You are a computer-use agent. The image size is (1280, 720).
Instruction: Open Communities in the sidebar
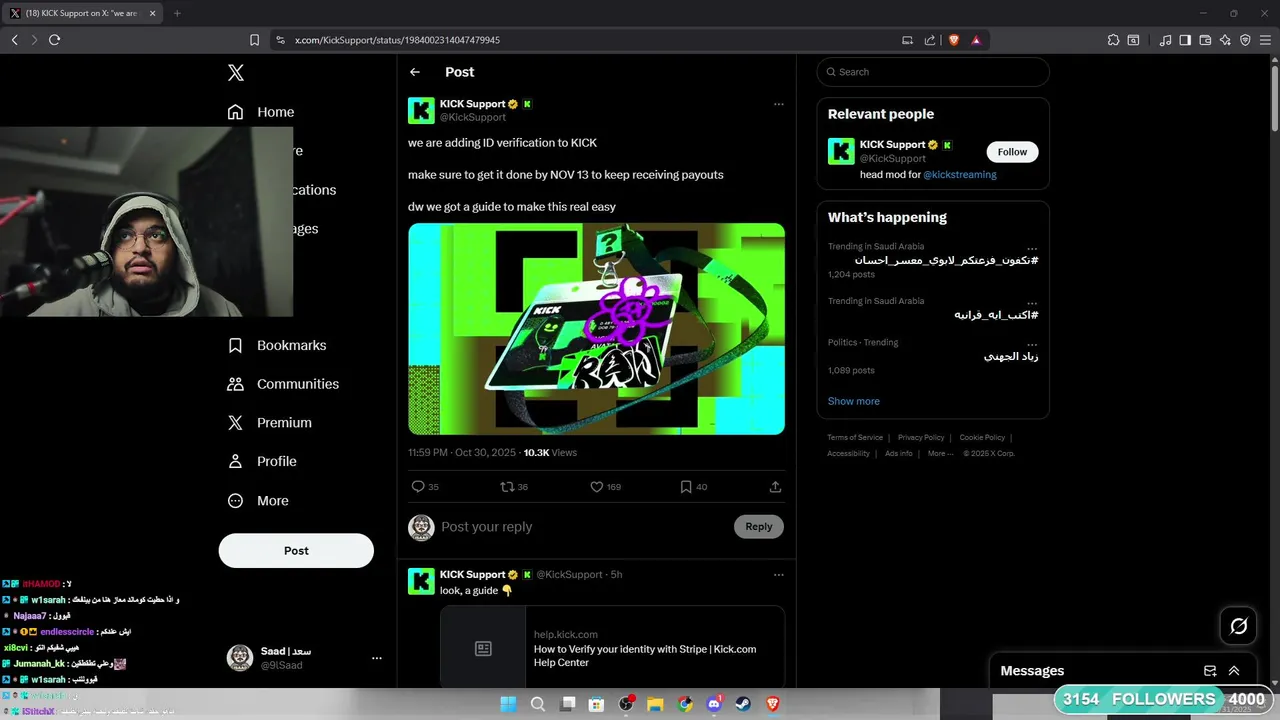283,384
